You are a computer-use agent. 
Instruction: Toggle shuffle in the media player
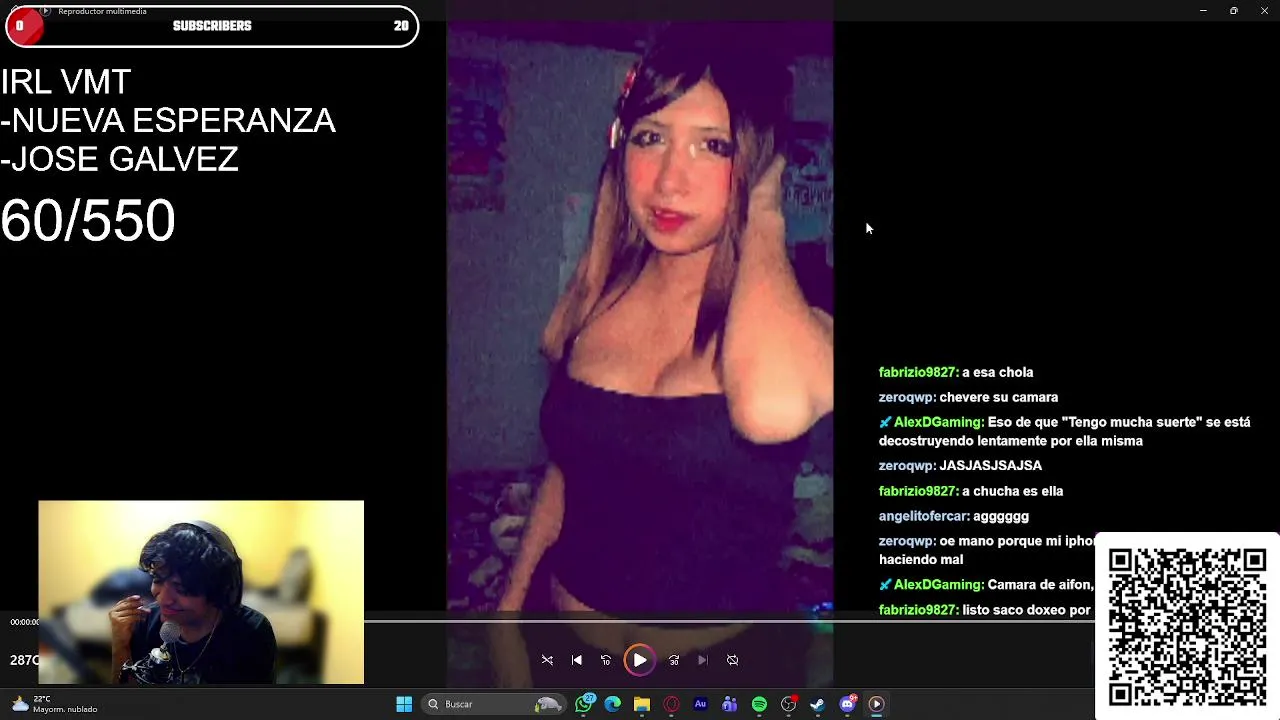pos(547,660)
